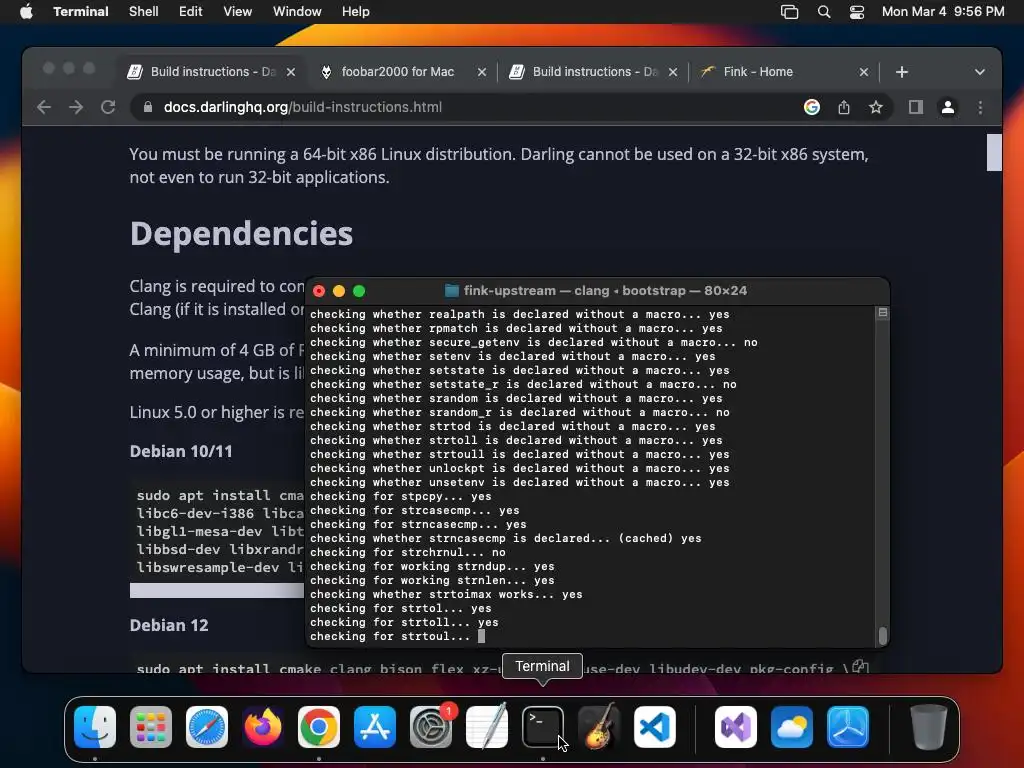The width and height of the screenshot is (1024, 768).
Task: Launch GarageBand from the Dock
Action: [599, 726]
